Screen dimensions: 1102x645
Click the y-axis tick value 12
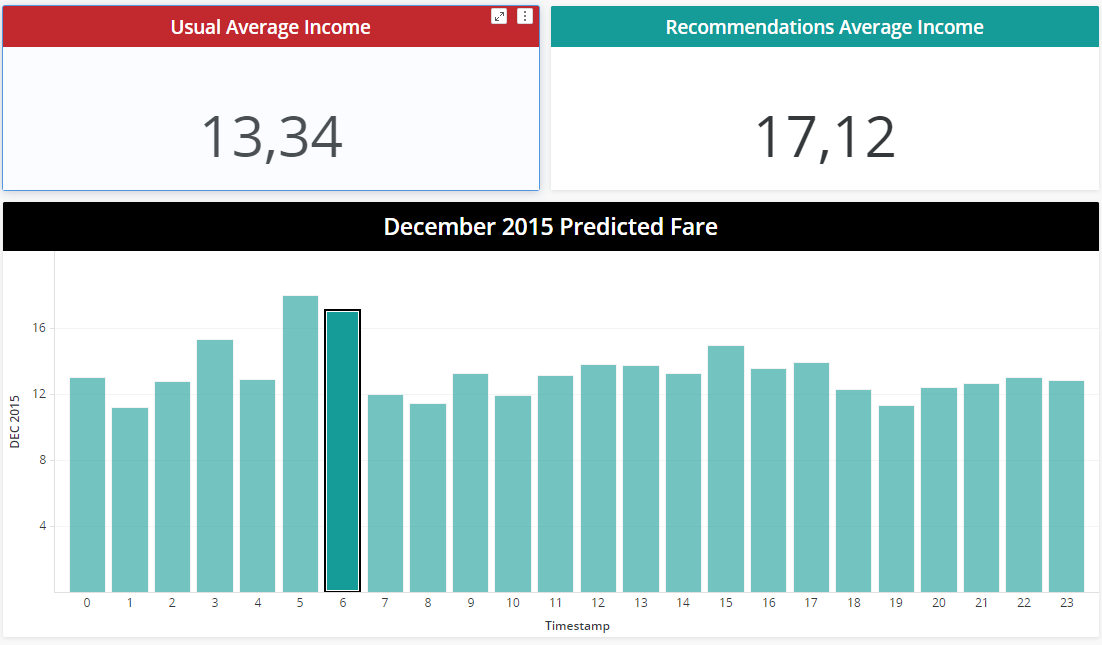[x=39, y=394]
